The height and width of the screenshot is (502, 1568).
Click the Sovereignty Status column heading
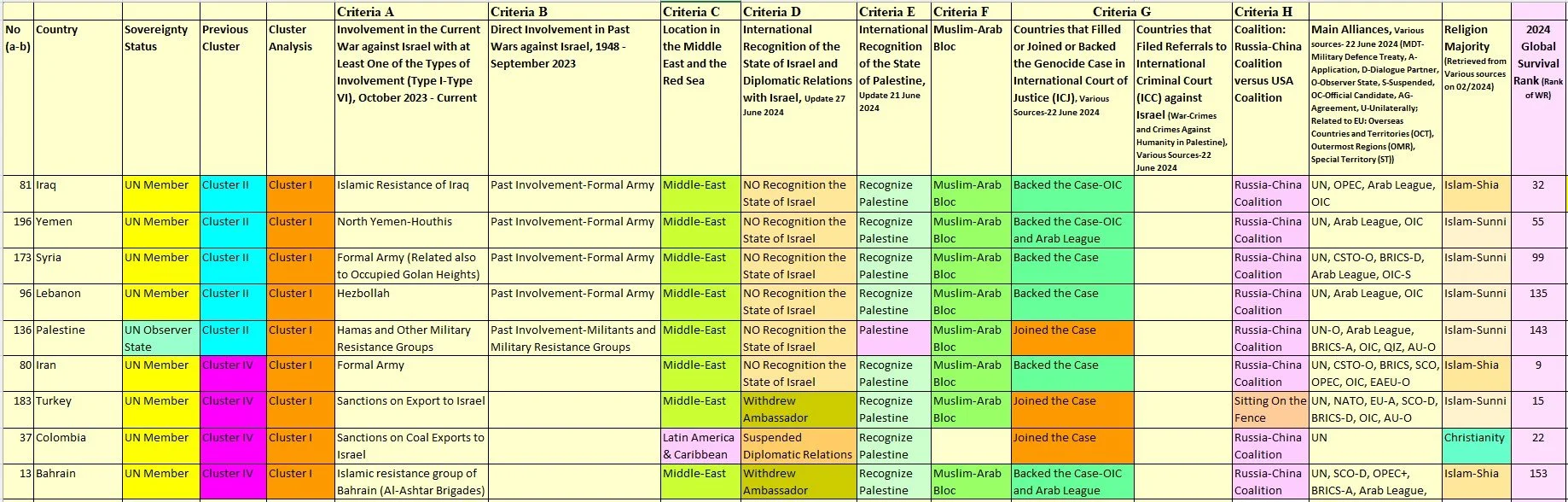pyautogui.click(x=160, y=97)
